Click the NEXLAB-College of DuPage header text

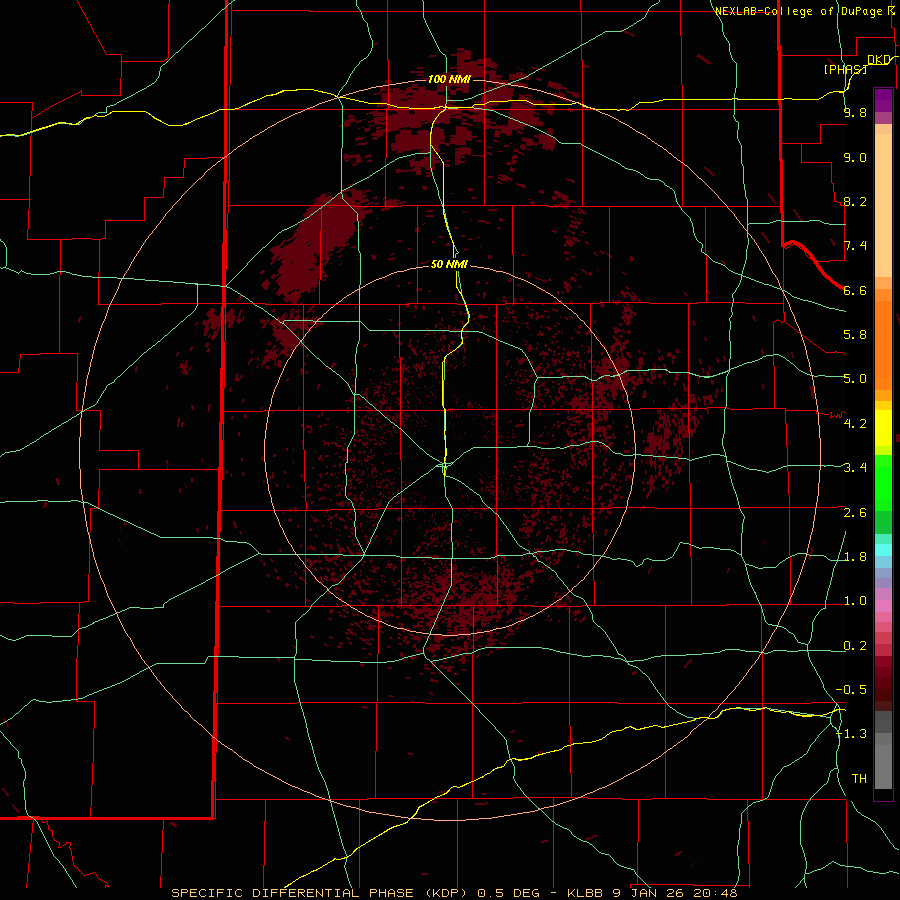(x=802, y=11)
